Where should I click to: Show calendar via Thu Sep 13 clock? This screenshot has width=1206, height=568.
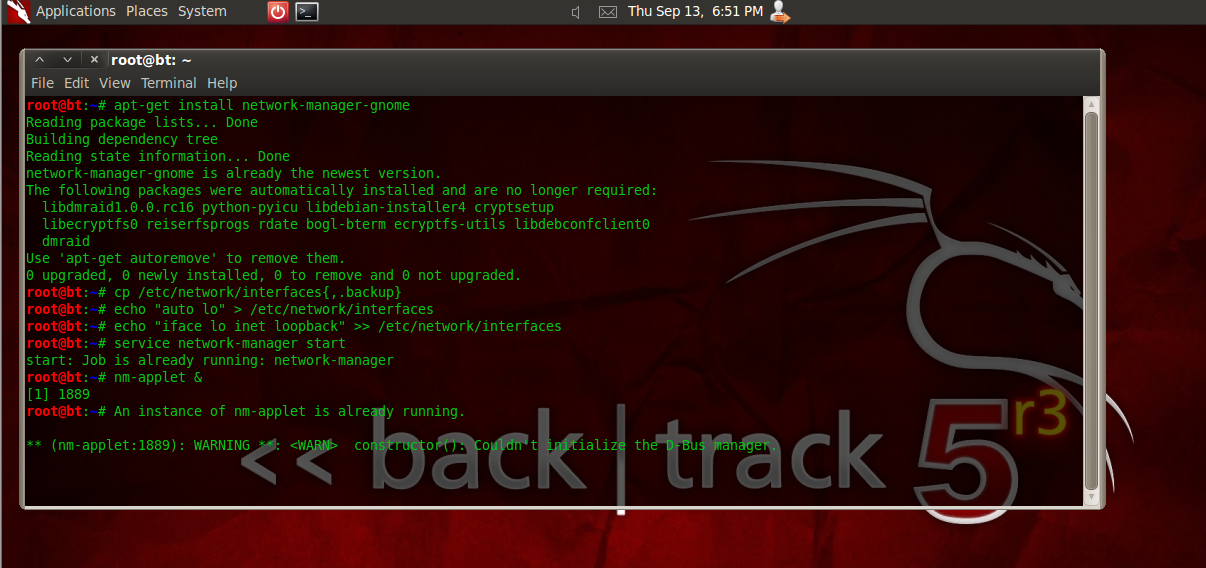[x=695, y=12]
